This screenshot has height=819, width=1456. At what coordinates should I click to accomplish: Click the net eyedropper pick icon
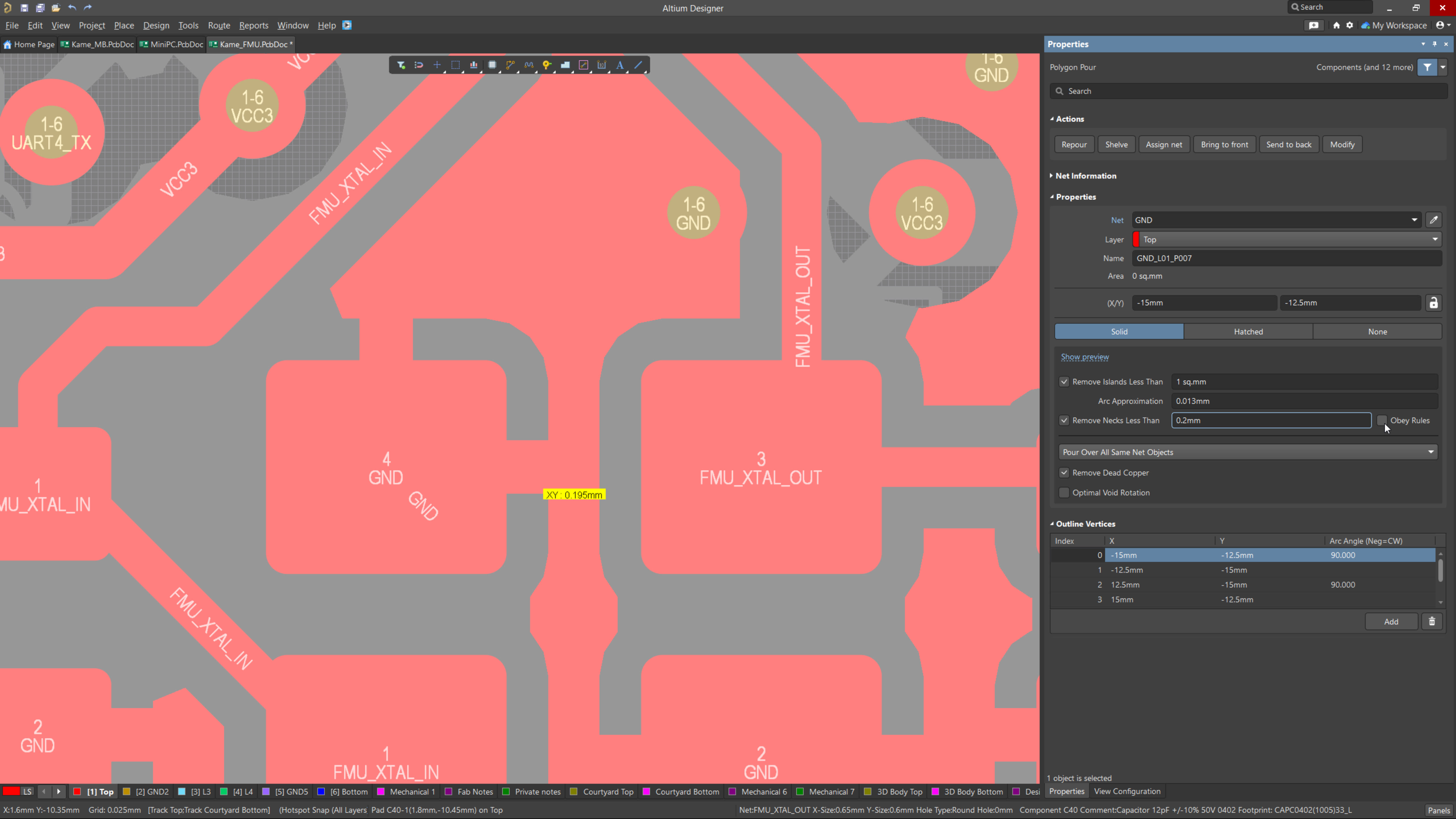[x=1433, y=220]
